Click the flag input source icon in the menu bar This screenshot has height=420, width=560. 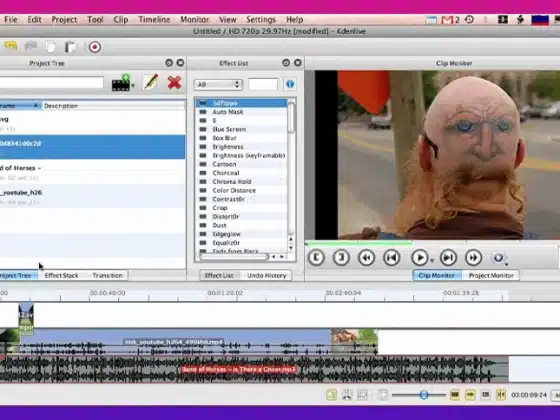[540, 20]
